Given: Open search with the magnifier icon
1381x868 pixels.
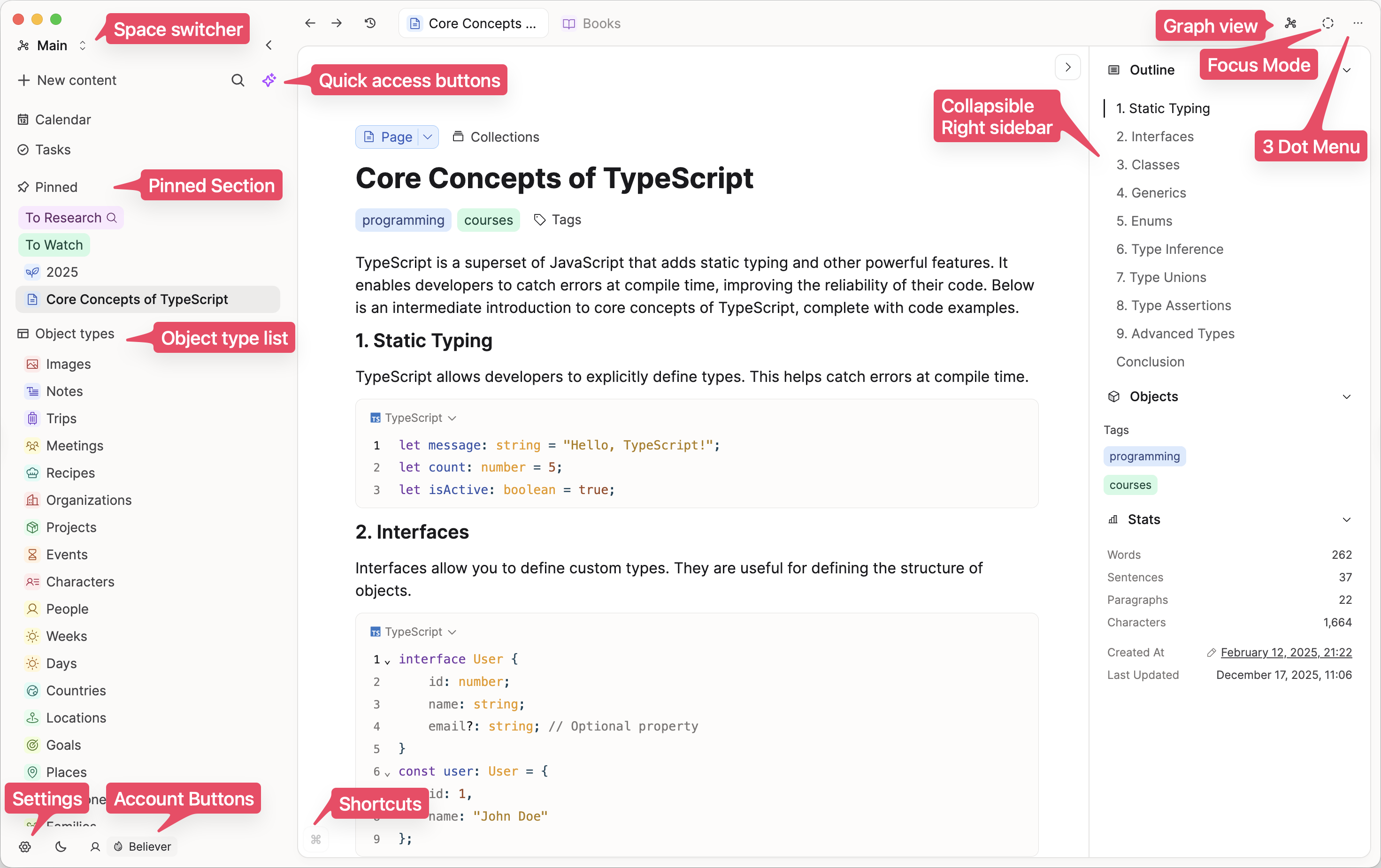Looking at the screenshot, I should tap(238, 80).
